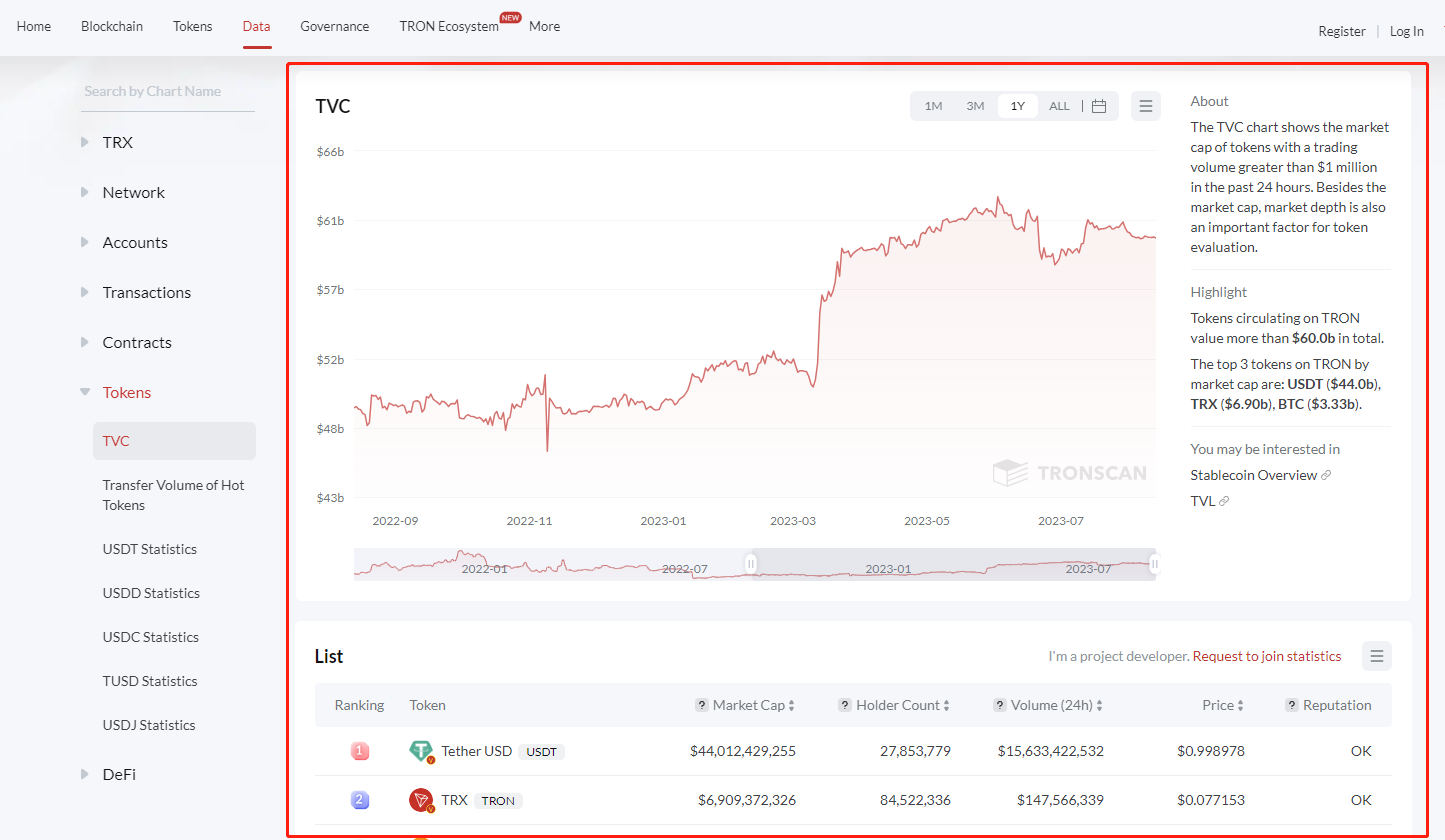The width and height of the screenshot is (1445, 840).
Task: Open Transfer Volume of Hot Tokens
Action: (174, 495)
